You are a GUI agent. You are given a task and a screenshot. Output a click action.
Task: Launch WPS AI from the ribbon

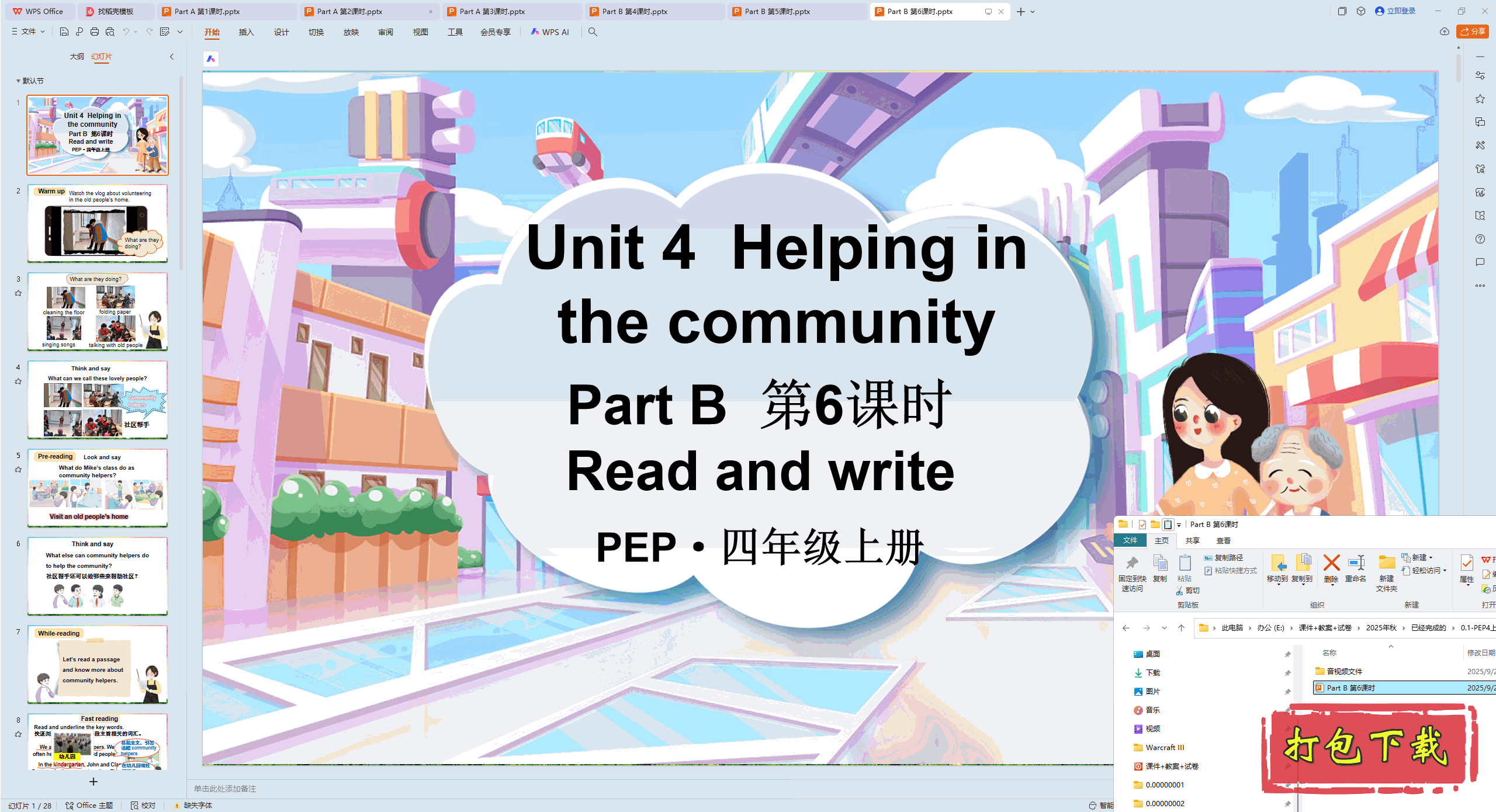pyautogui.click(x=550, y=32)
